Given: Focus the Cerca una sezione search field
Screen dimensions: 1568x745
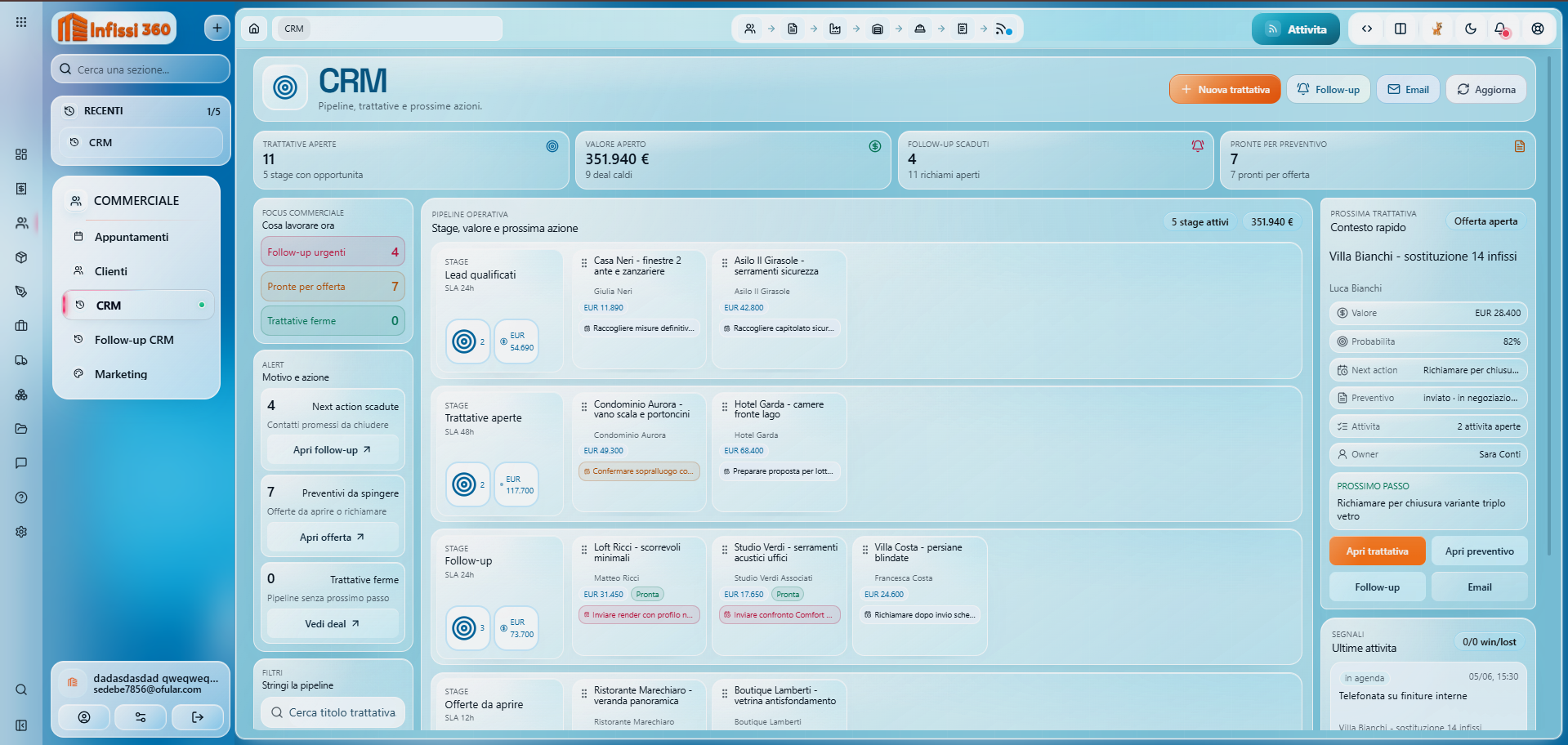Looking at the screenshot, I should point(141,69).
